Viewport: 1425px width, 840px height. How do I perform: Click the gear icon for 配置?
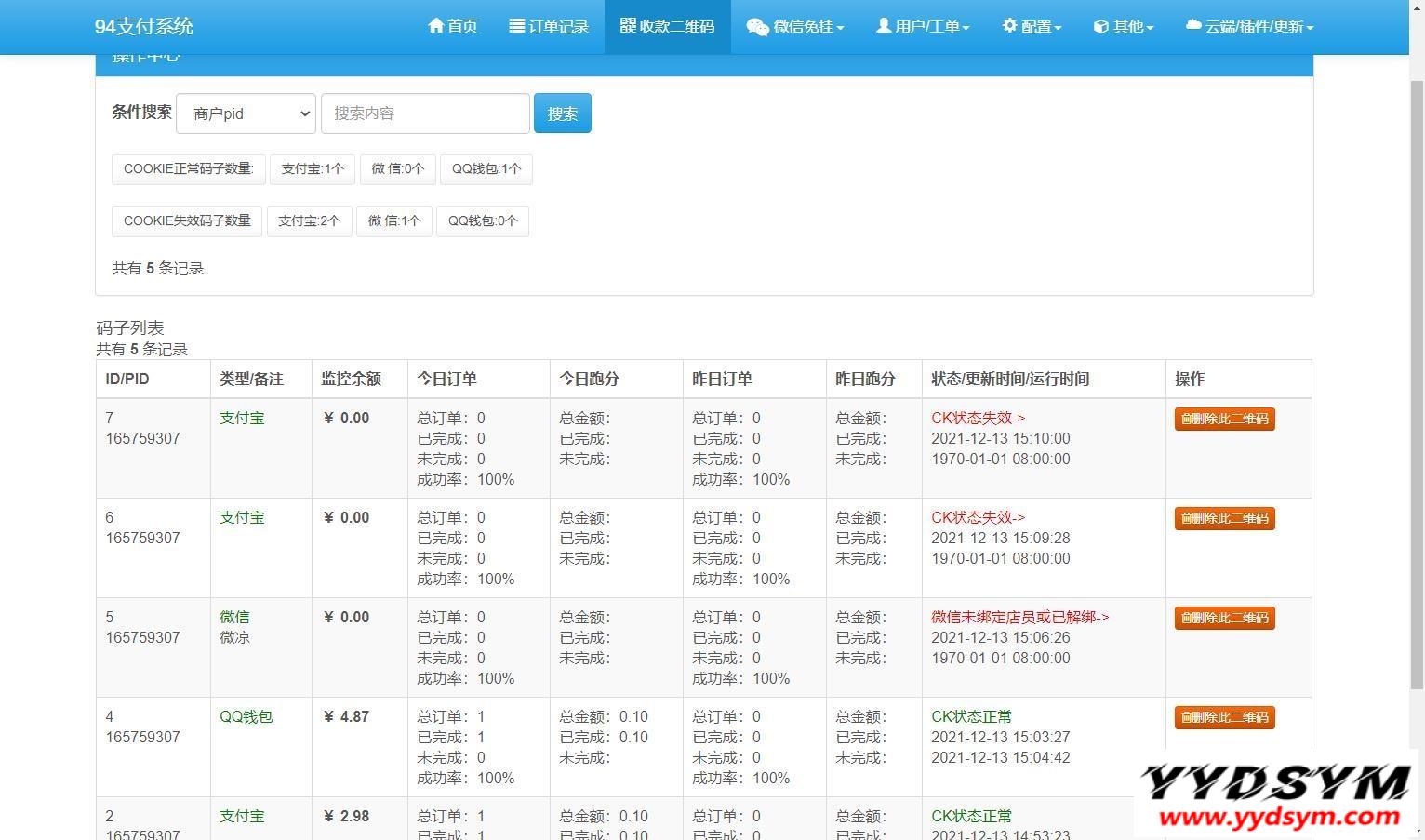point(1009,26)
